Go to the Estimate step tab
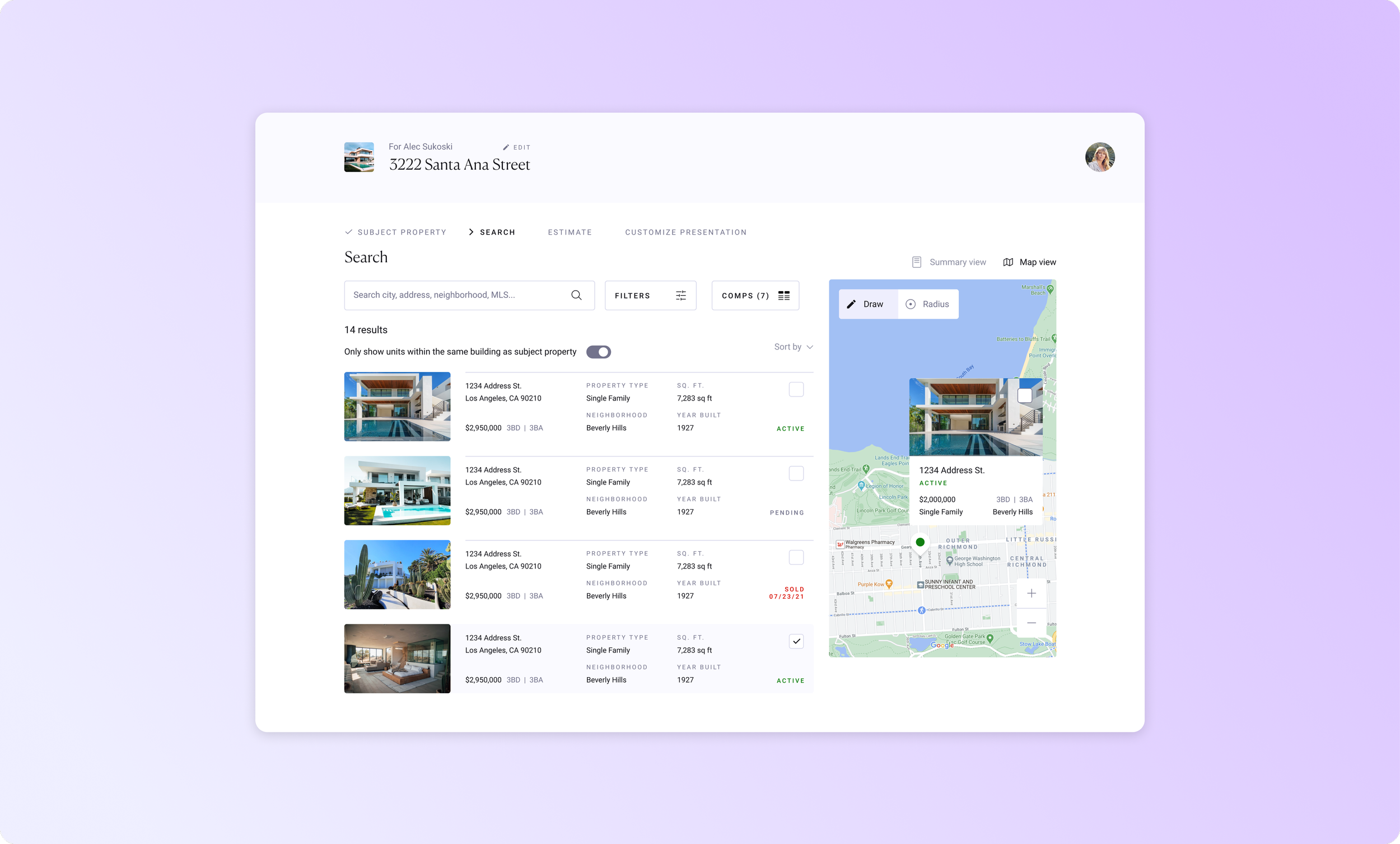Screen dimensions: 1400x844 click(x=570, y=232)
